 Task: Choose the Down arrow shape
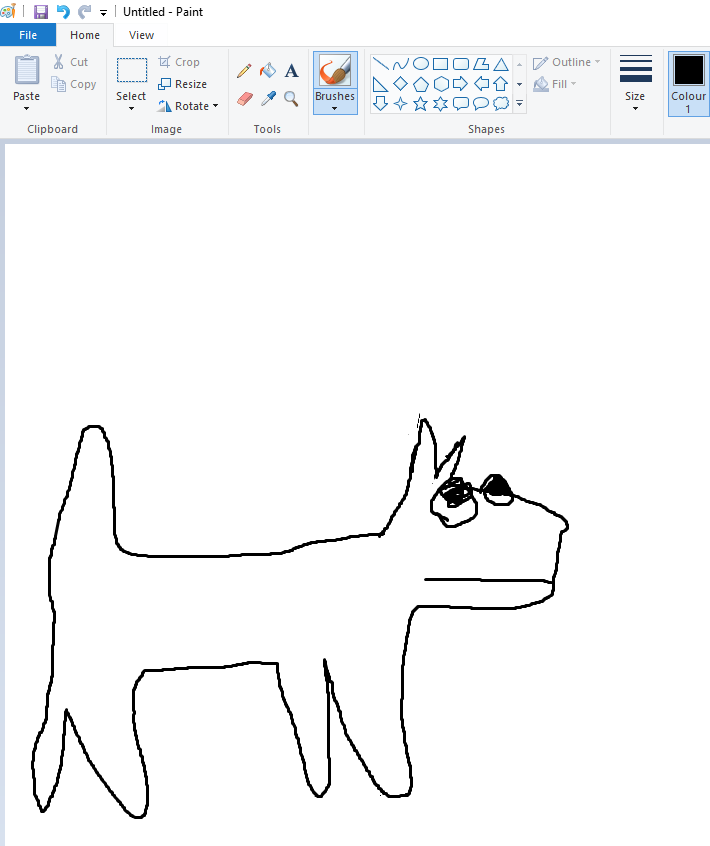click(380, 104)
